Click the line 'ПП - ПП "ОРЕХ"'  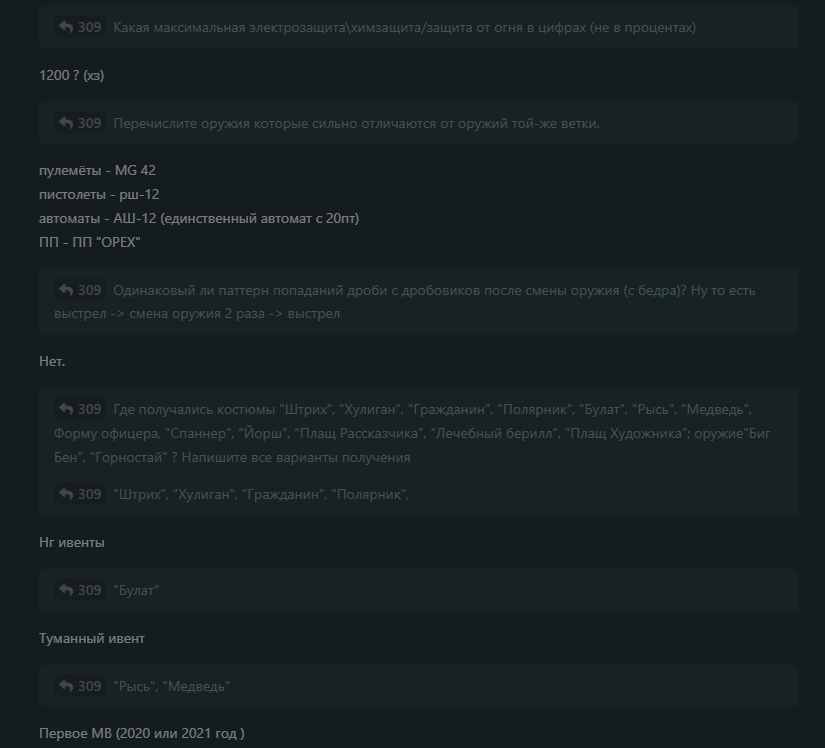pyautogui.click(x=89, y=242)
